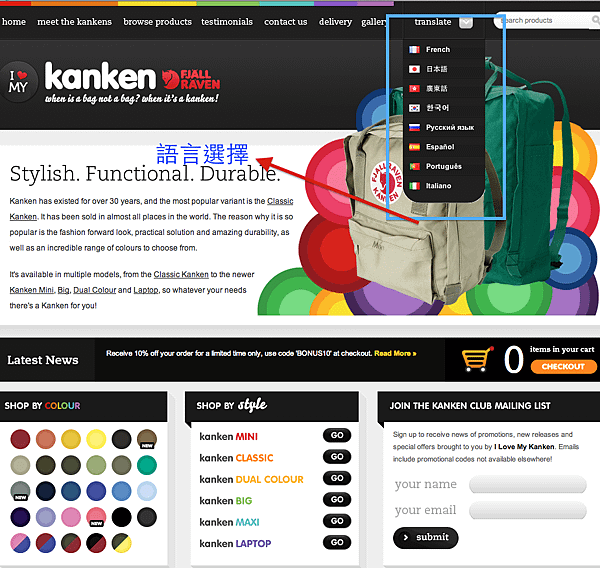The height and width of the screenshot is (568, 600).
Task: Click the Russian flag icon
Action: tap(414, 127)
